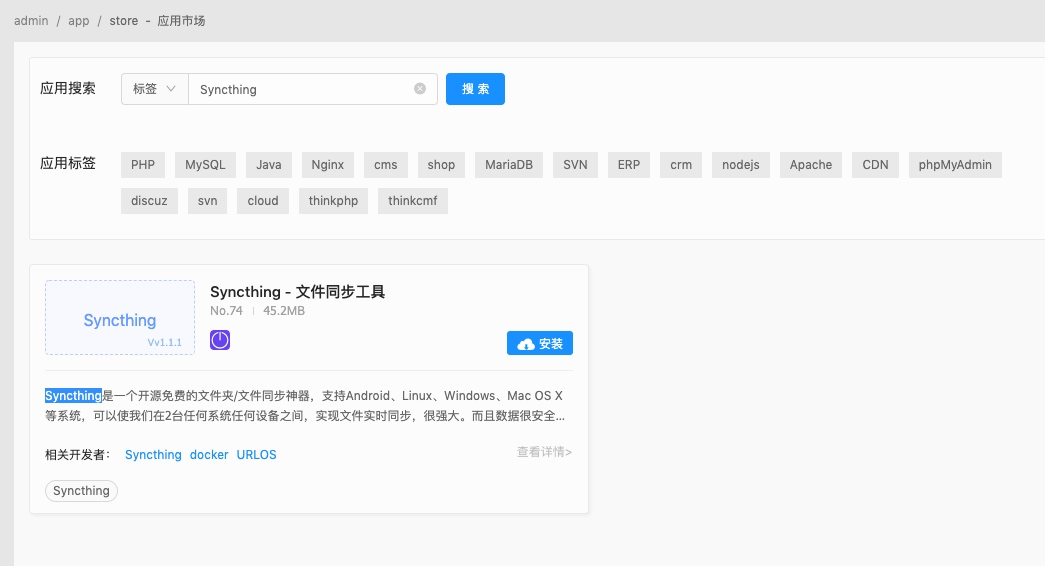The image size is (1045, 566).
Task: Select the Nginx tag
Action: (328, 165)
